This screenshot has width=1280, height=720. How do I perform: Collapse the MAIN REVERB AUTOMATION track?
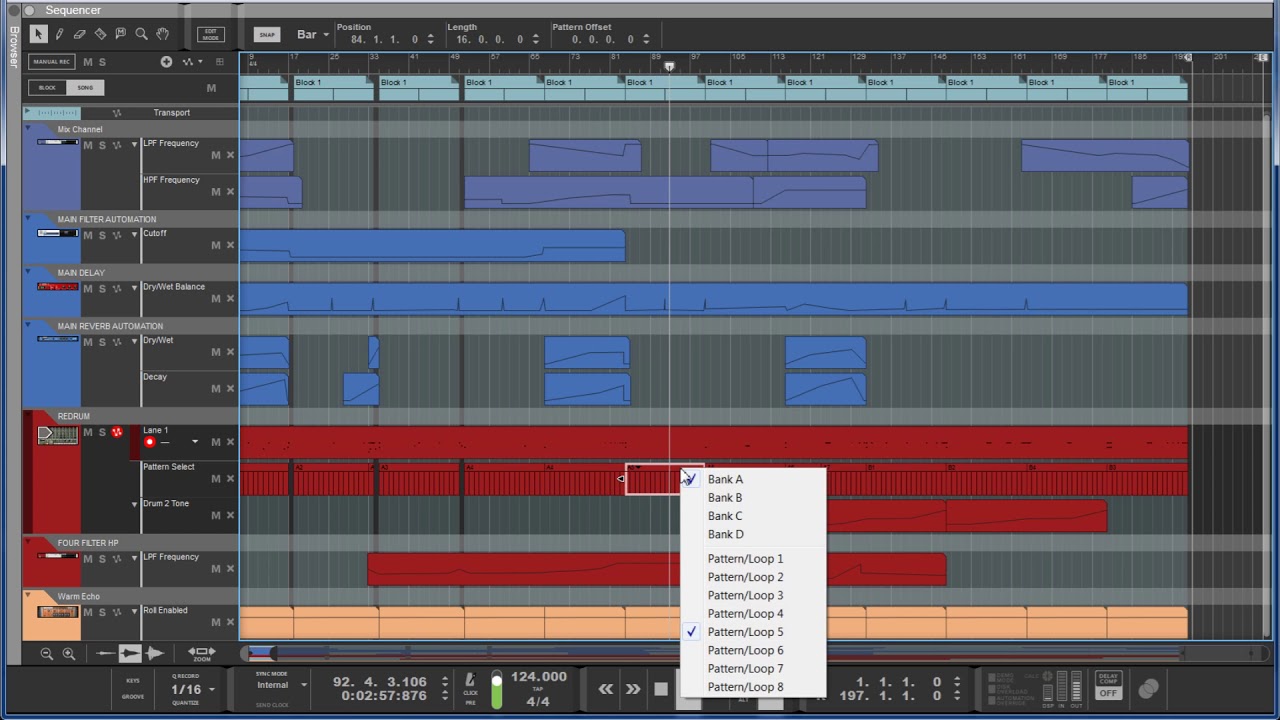pyautogui.click(x=28, y=327)
